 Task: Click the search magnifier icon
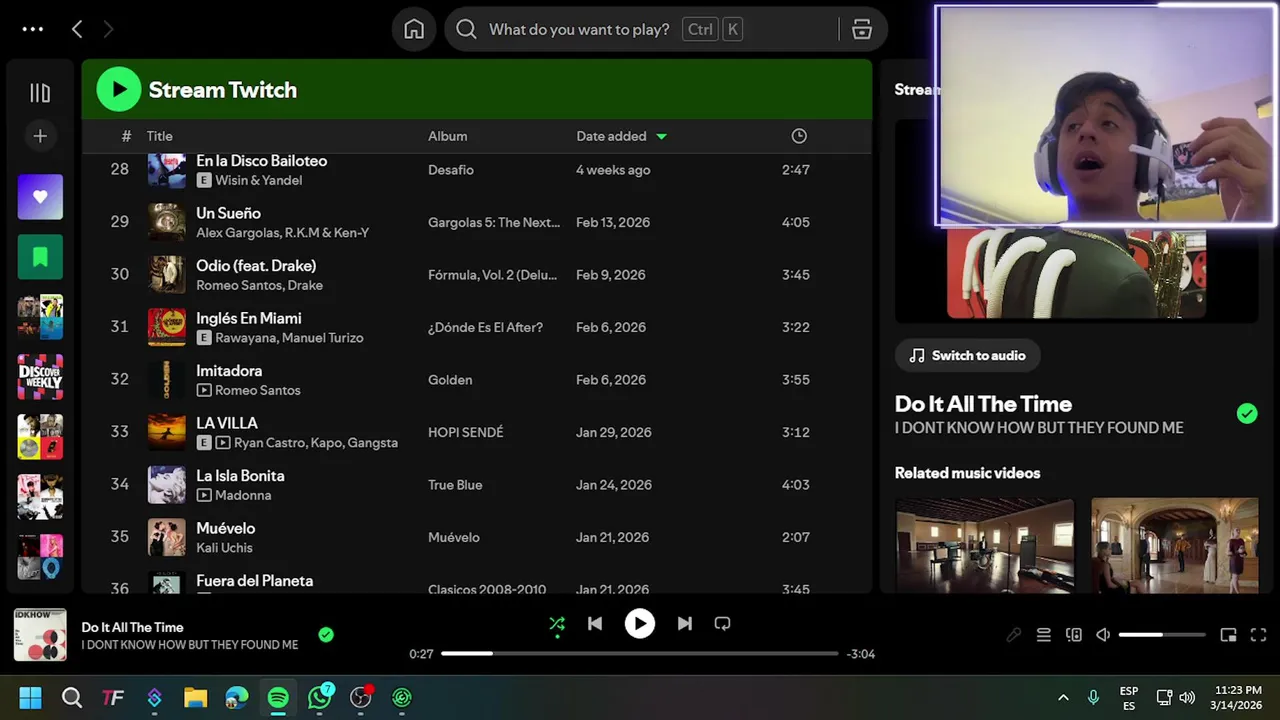coord(466,29)
